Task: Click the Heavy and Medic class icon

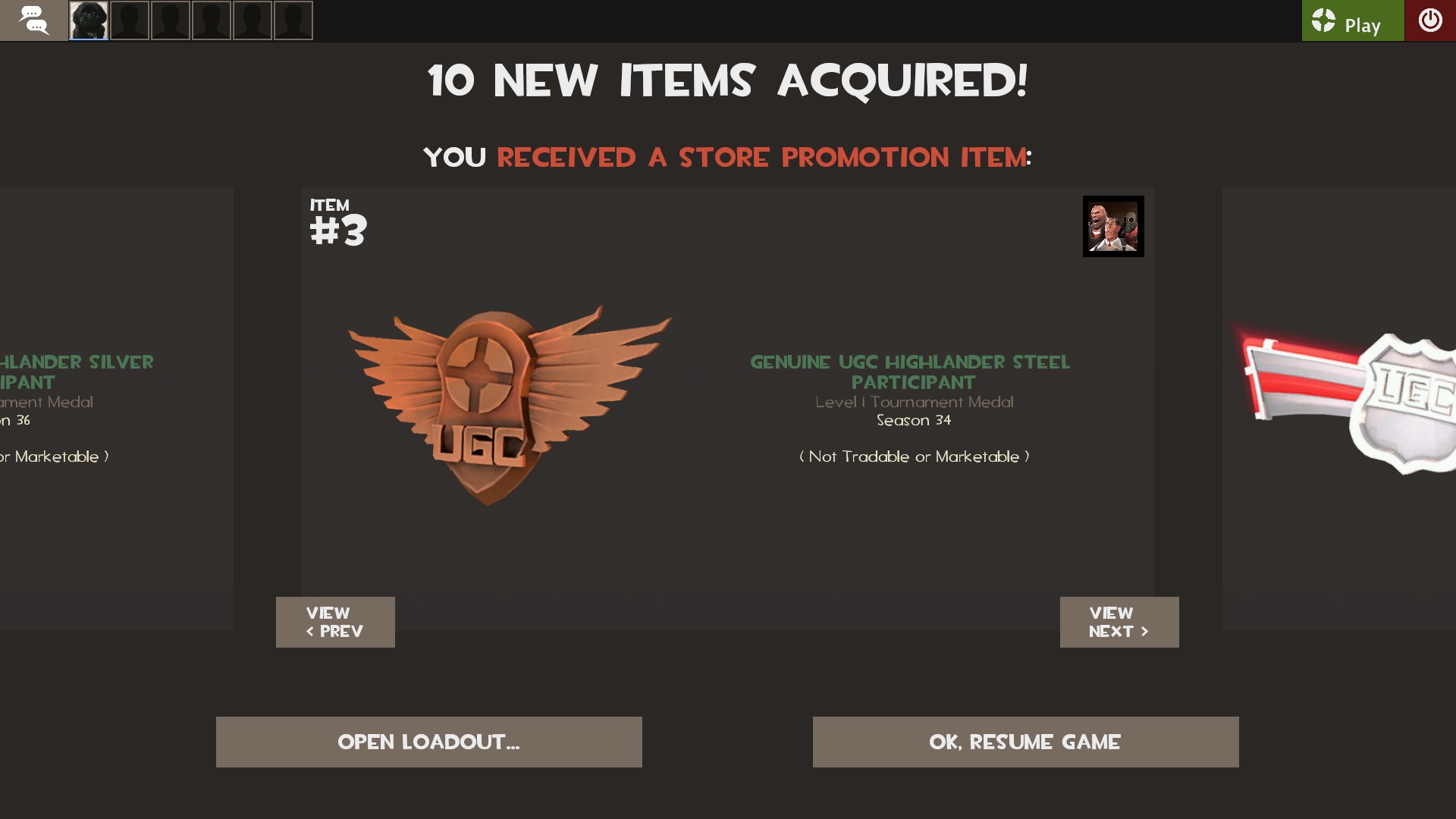Action: [1113, 226]
